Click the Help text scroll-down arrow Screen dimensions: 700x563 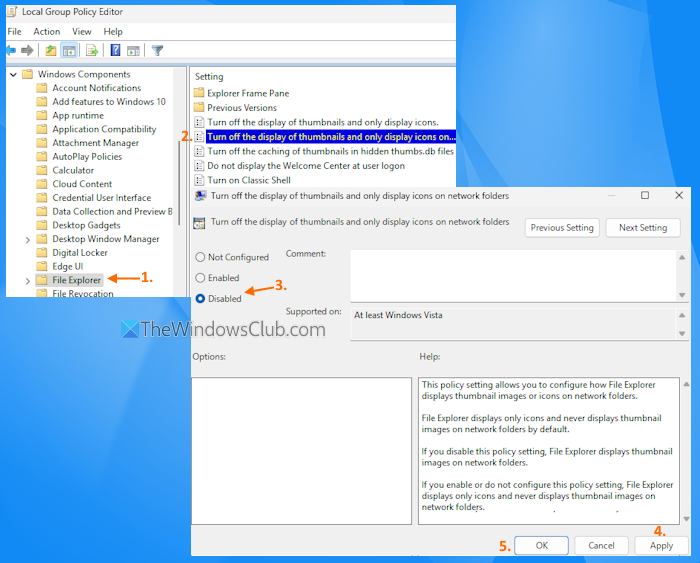[x=686, y=519]
